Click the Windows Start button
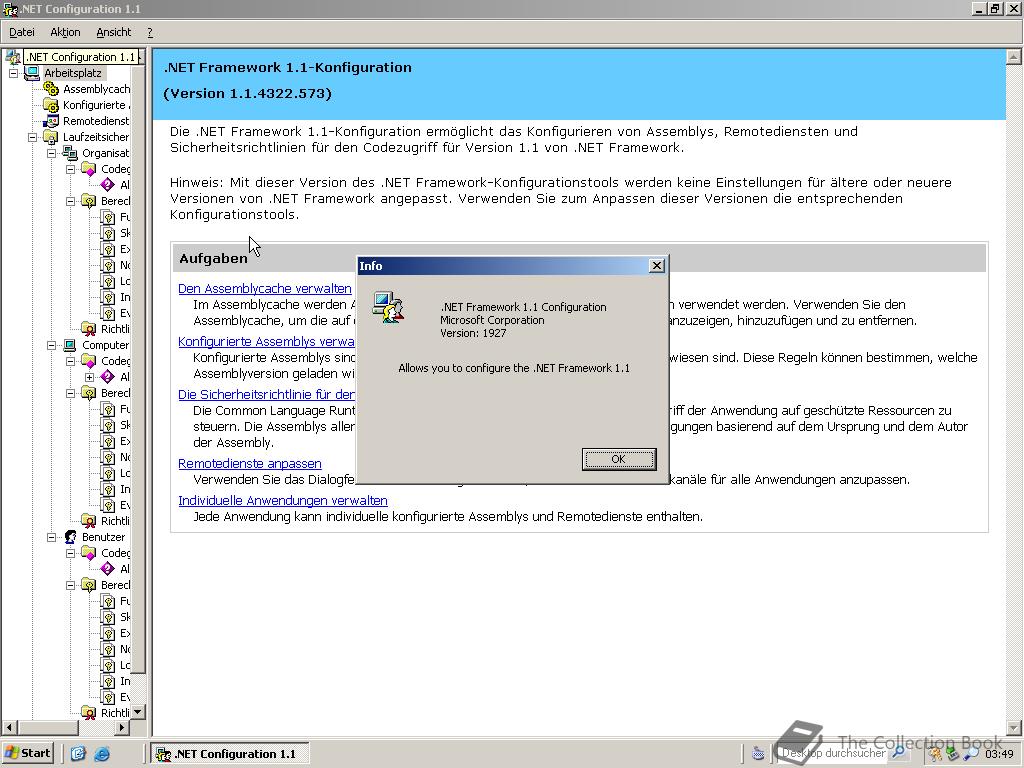 point(27,753)
